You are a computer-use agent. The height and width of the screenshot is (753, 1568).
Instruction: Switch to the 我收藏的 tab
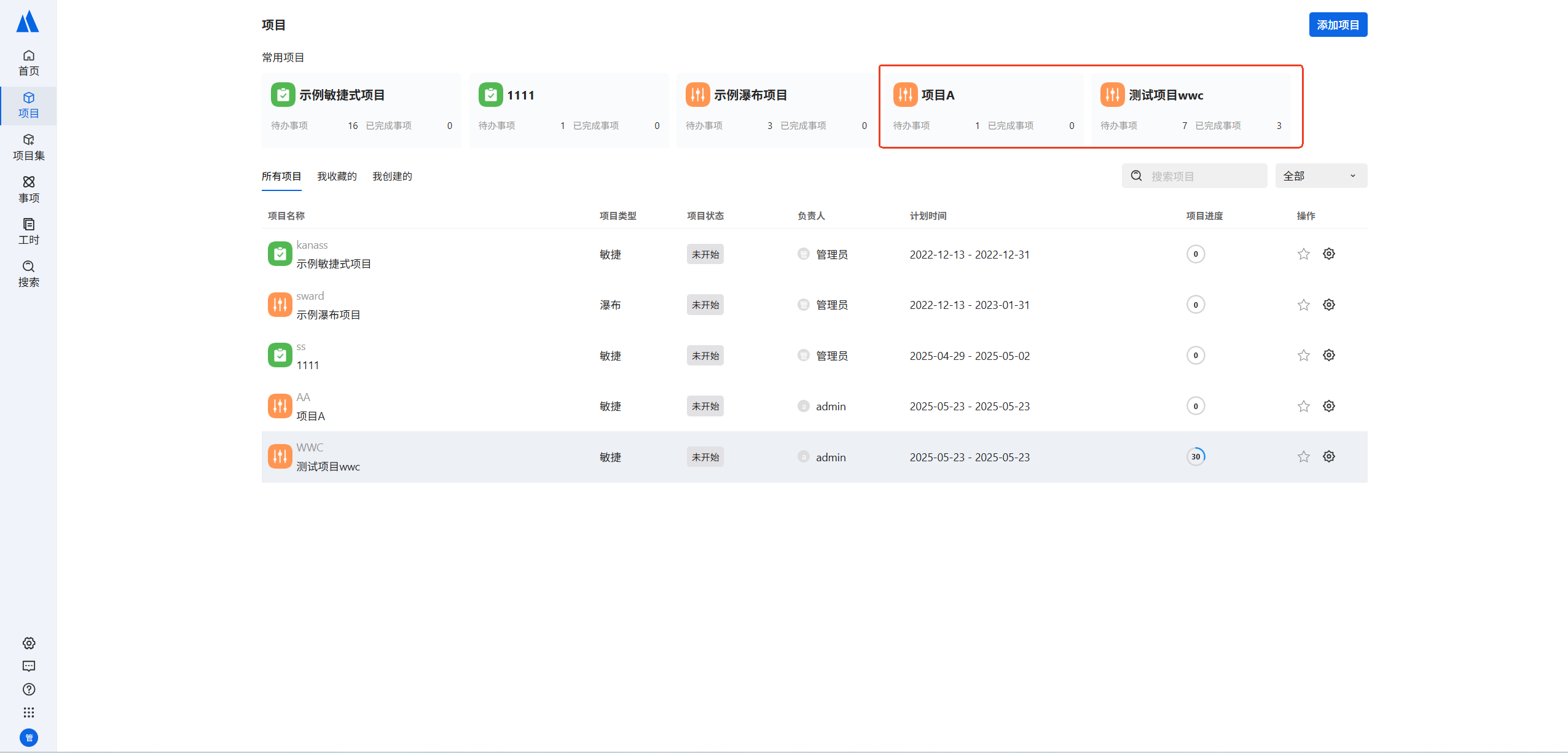click(x=337, y=176)
